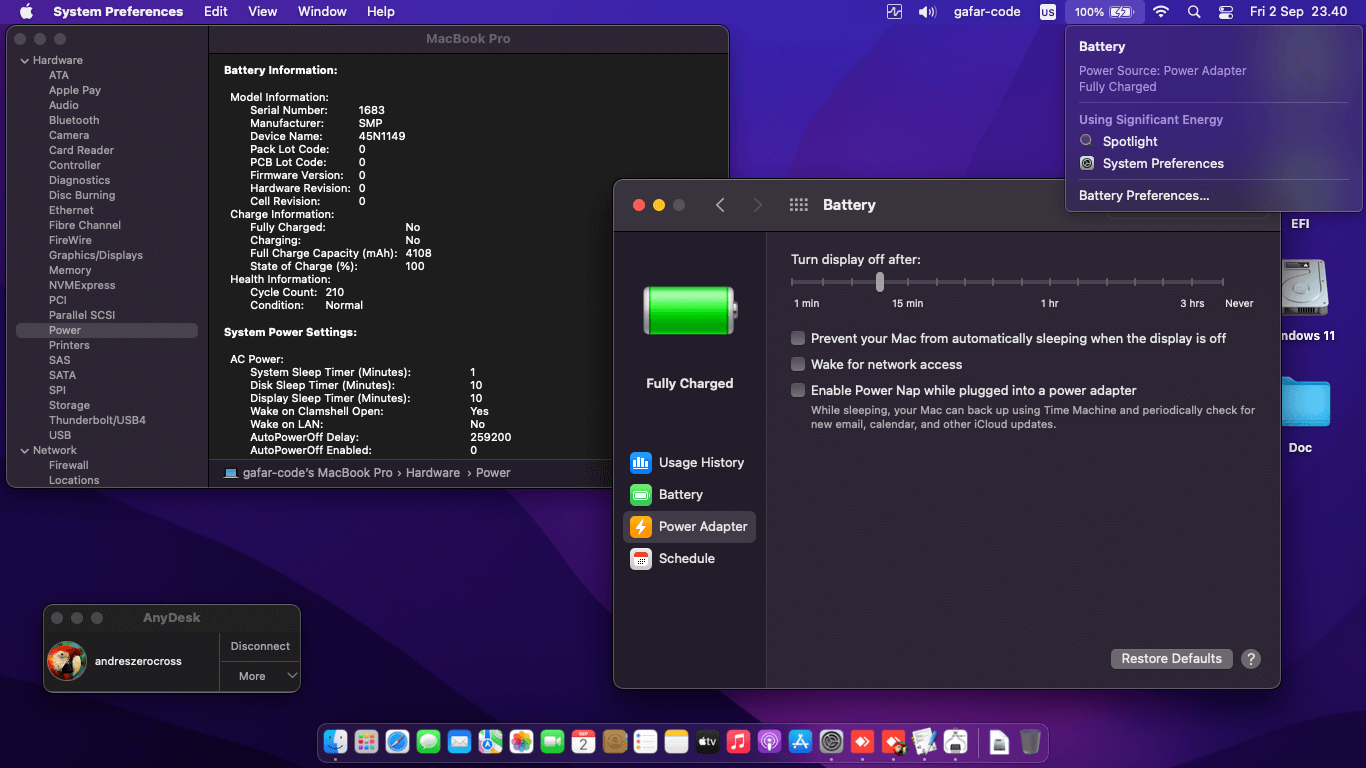This screenshot has height=768, width=1366.
Task: Click the volume icon in the menu bar
Action: 927,12
